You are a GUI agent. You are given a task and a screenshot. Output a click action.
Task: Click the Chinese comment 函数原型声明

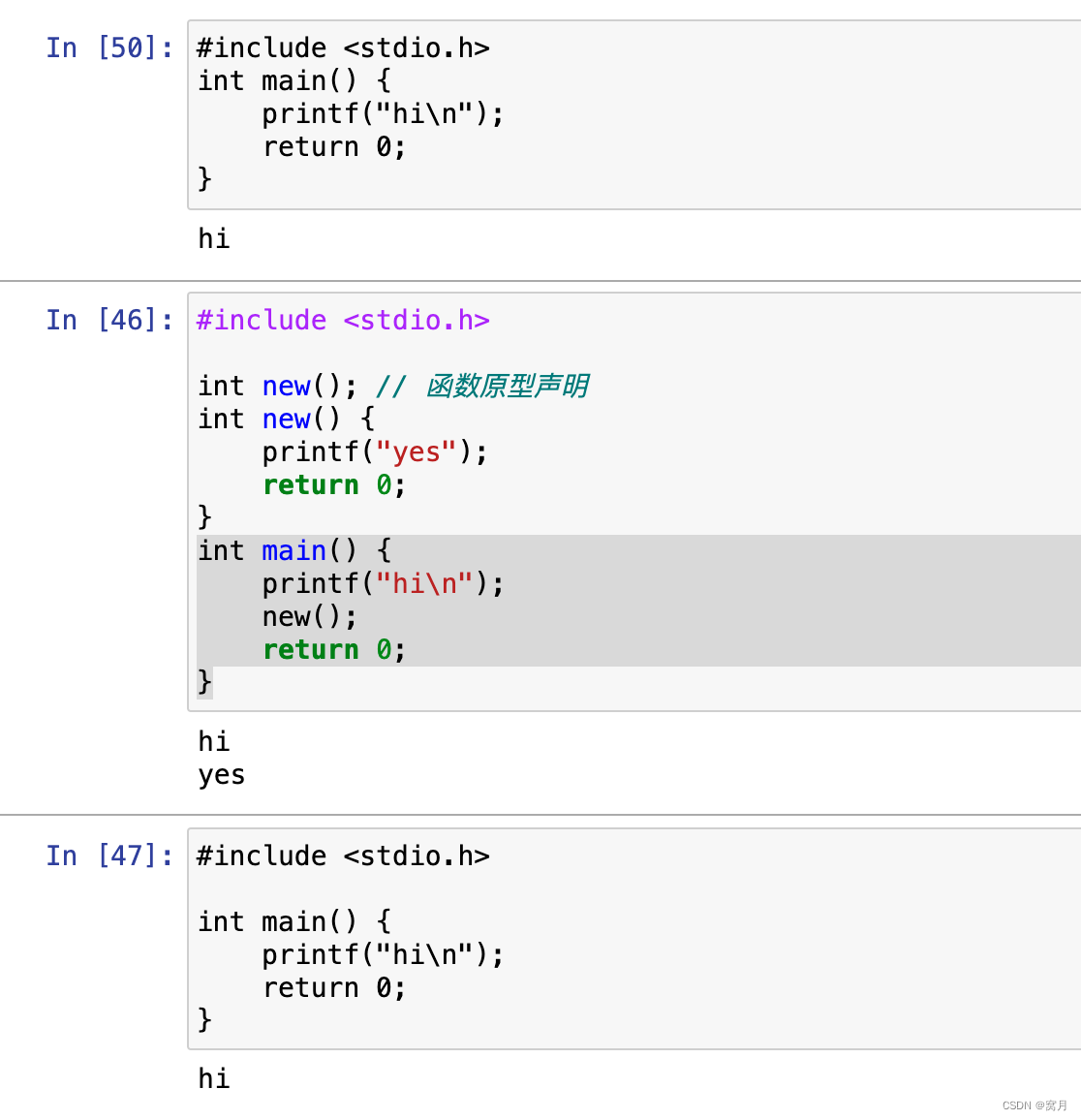click(x=507, y=386)
